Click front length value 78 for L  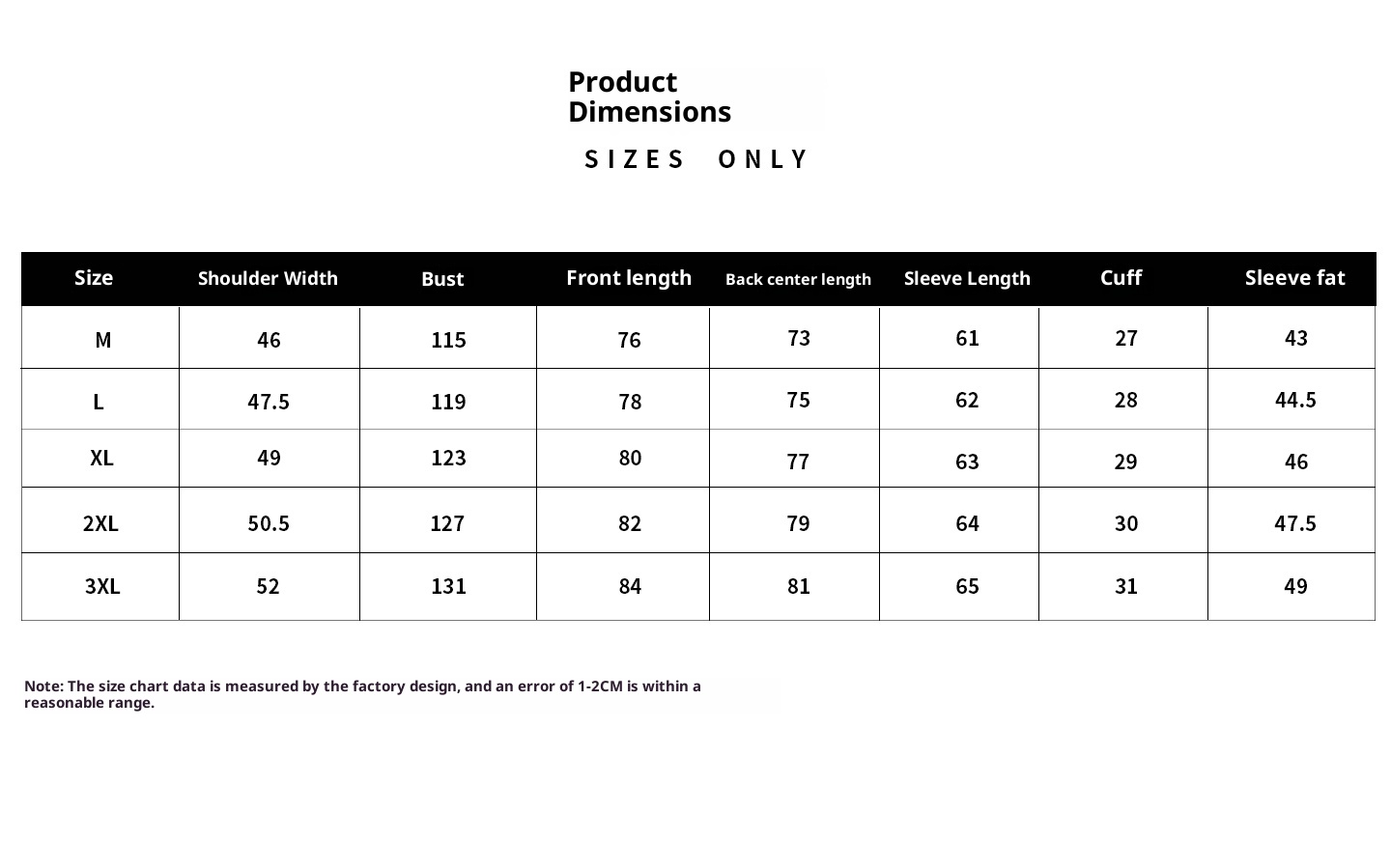coord(630,402)
